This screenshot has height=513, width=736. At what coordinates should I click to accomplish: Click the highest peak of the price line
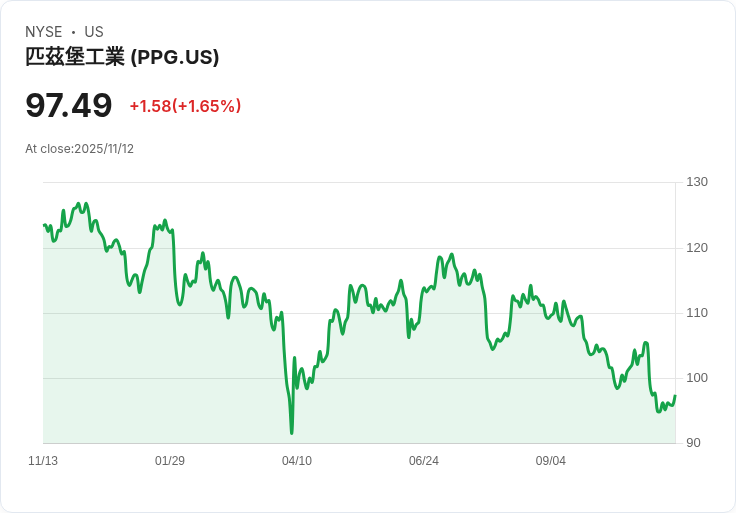pyautogui.click(x=79, y=204)
